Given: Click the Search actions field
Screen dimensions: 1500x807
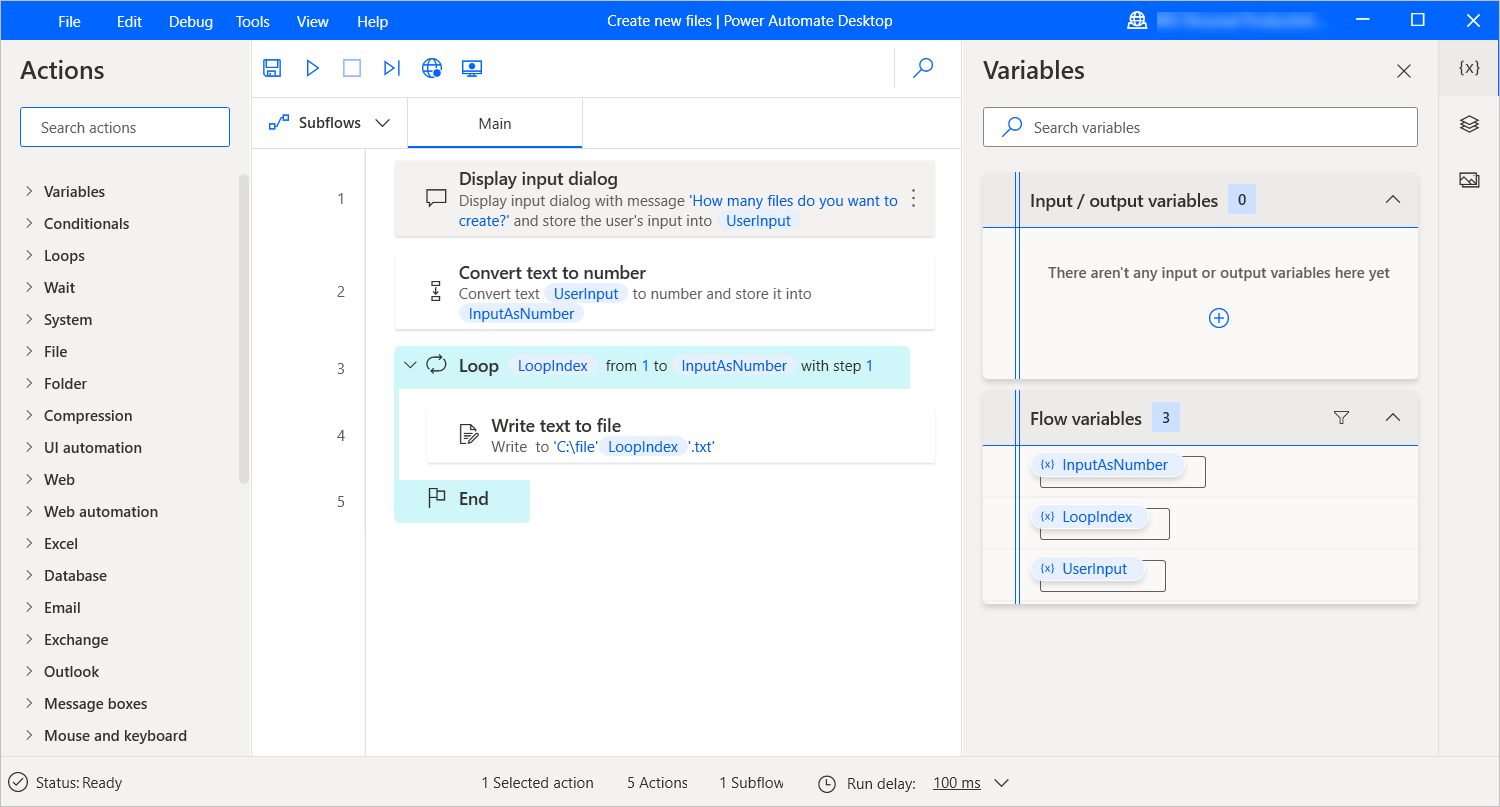Looking at the screenshot, I should coord(125,128).
